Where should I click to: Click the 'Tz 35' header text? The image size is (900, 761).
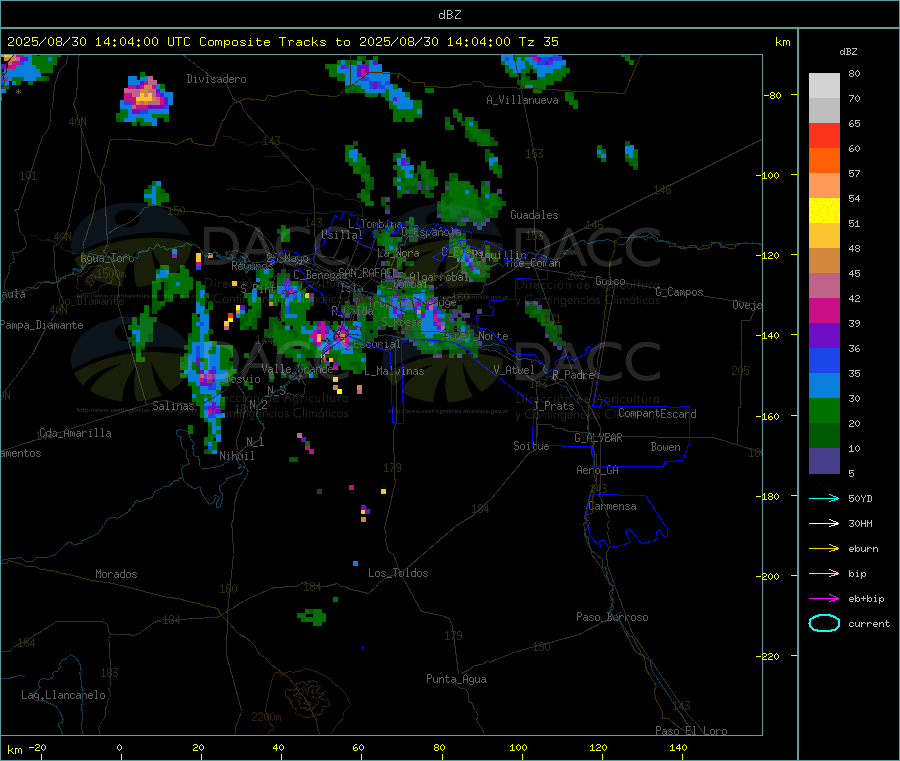coord(538,42)
